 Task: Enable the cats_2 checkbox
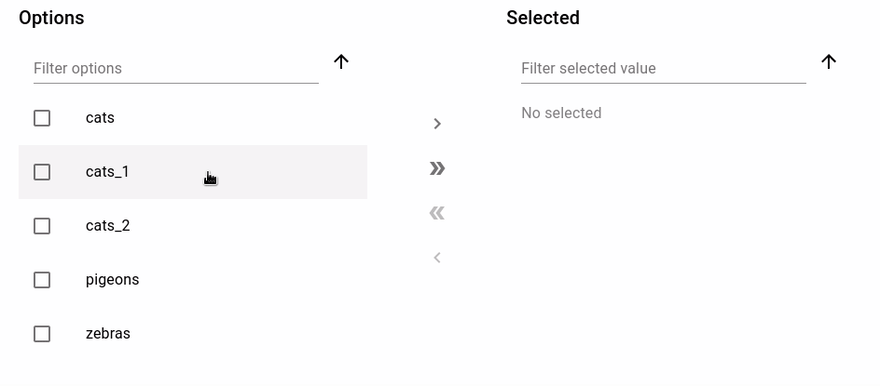click(42, 226)
